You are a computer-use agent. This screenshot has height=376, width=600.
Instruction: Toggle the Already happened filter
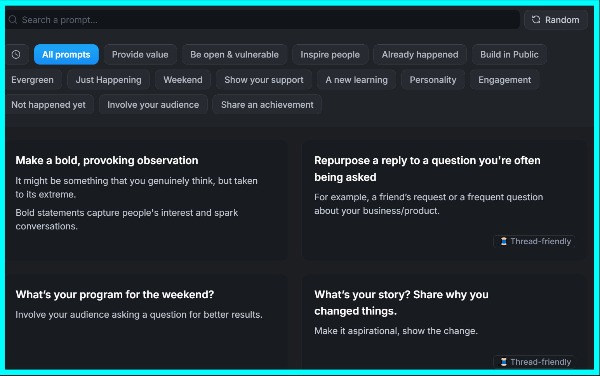pyautogui.click(x=420, y=55)
